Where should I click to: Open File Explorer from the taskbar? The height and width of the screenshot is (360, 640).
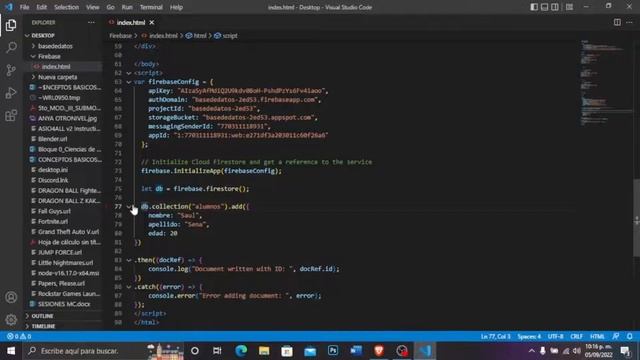coord(264,351)
